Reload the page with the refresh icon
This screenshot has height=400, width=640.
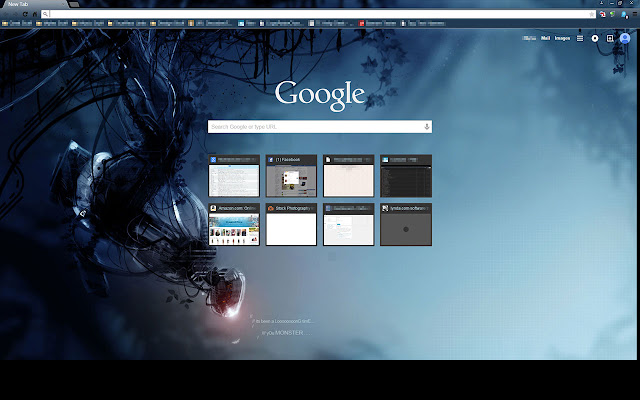(25, 14)
